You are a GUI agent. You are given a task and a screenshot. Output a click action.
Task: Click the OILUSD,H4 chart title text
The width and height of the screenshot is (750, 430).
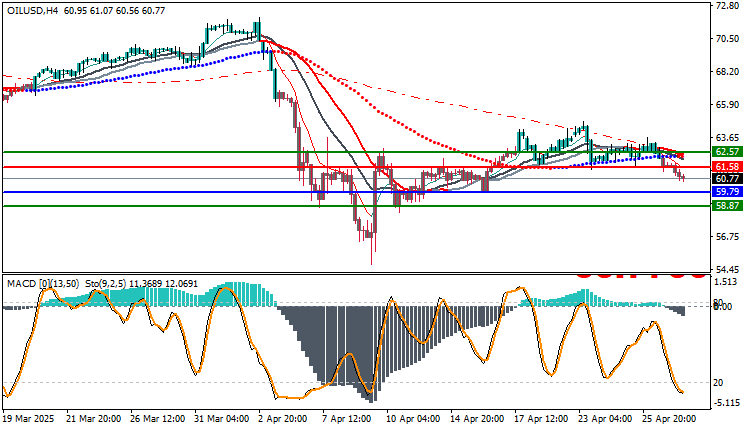click(33, 10)
